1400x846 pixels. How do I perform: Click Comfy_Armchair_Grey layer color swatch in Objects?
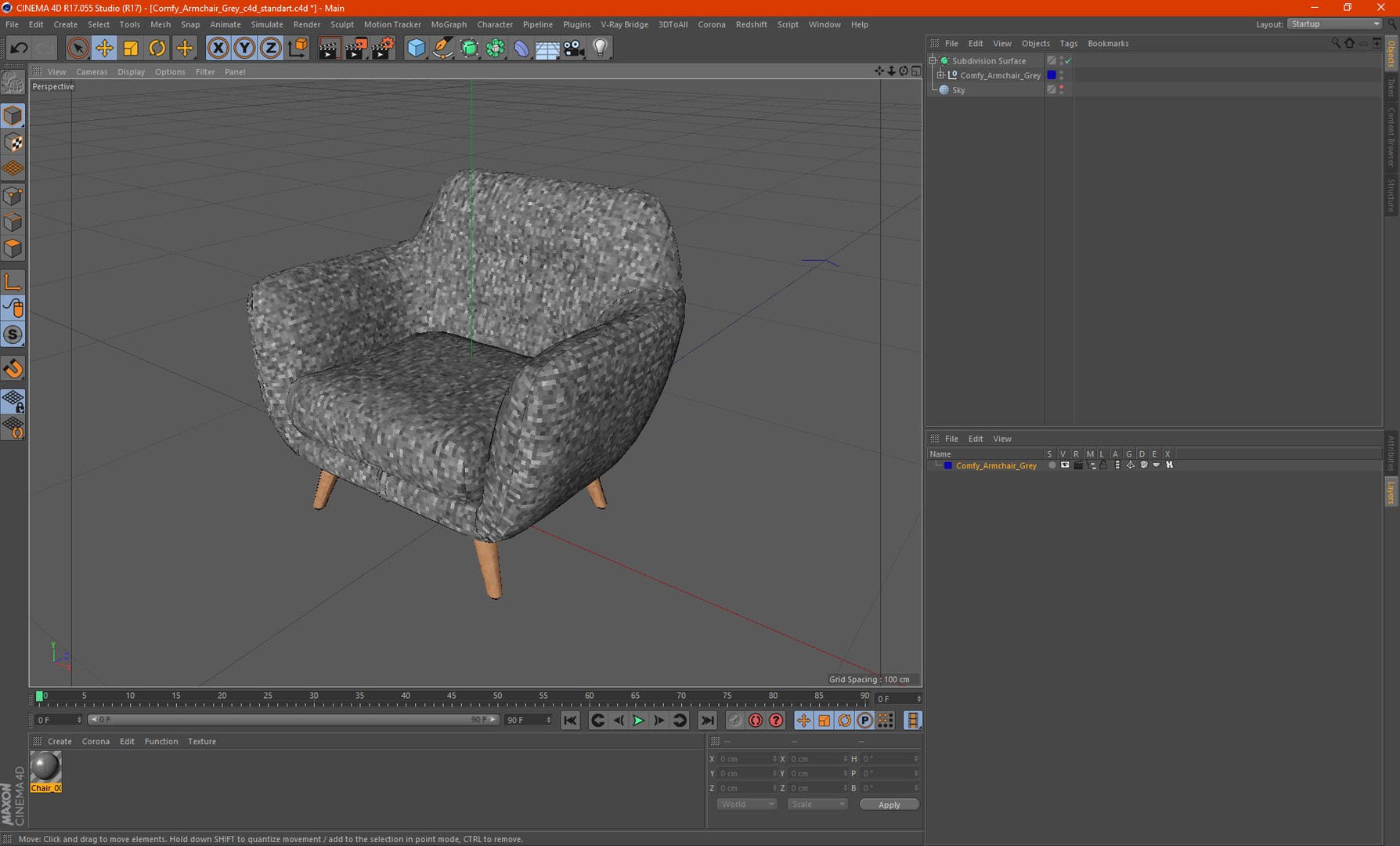point(1052,75)
